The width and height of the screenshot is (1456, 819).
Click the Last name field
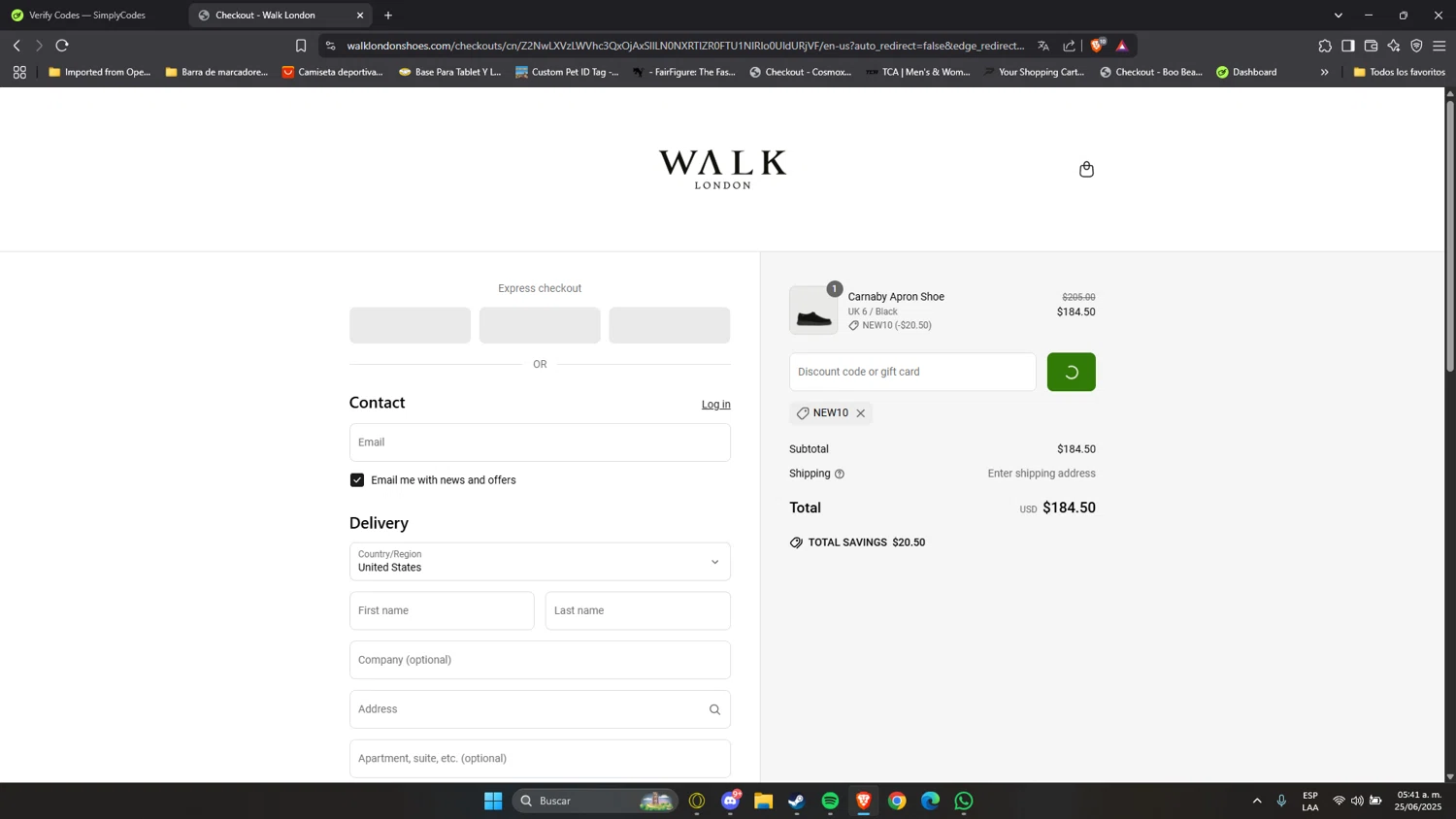pos(638,610)
